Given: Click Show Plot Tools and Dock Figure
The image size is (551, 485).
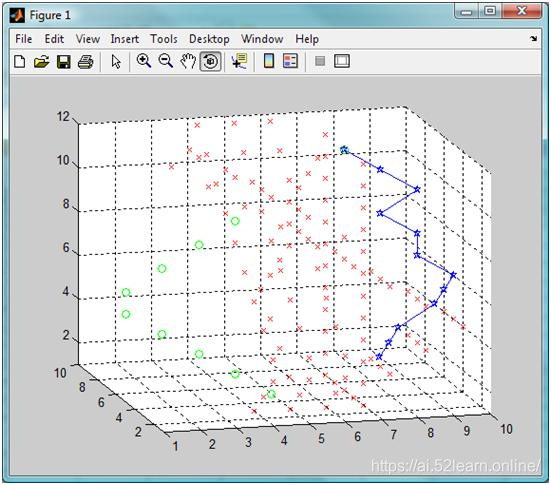Looking at the screenshot, I should [x=342, y=61].
